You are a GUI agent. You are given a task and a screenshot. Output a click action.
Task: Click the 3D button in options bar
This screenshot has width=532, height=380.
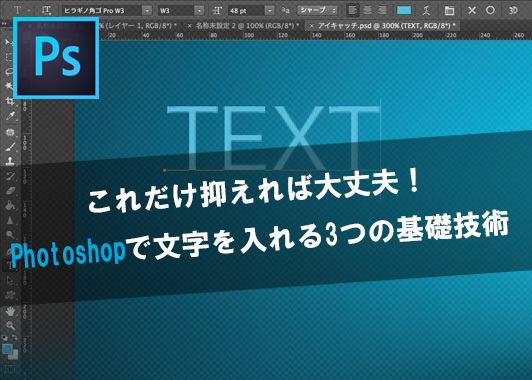point(513,11)
